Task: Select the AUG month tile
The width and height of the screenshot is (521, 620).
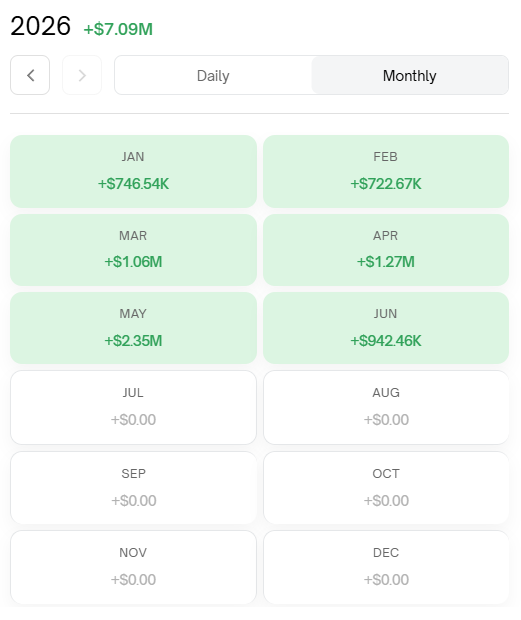Action: click(x=386, y=407)
